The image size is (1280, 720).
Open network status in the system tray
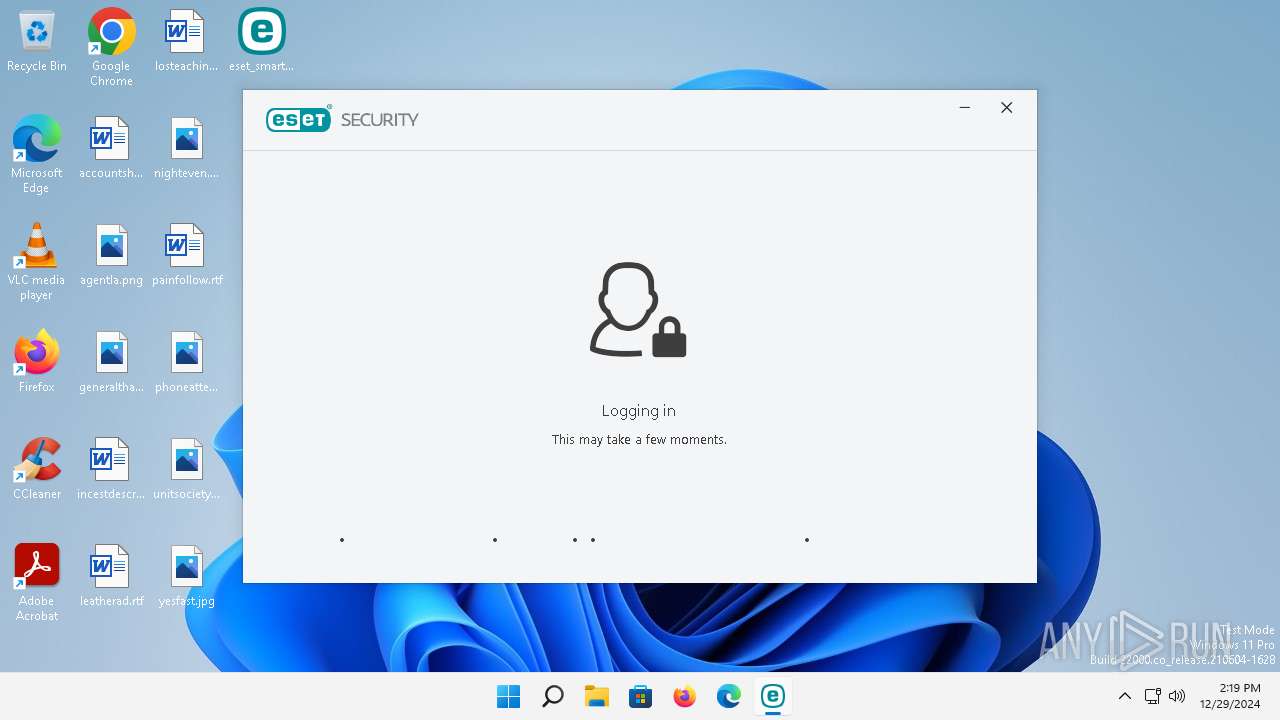click(x=1152, y=696)
